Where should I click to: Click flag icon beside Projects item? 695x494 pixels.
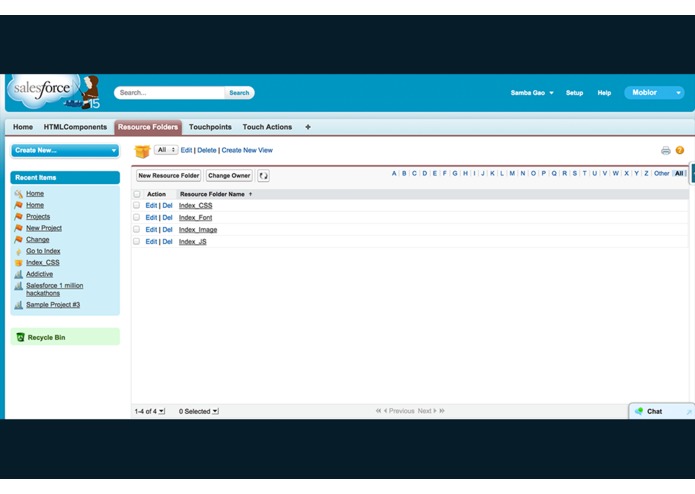(19, 217)
